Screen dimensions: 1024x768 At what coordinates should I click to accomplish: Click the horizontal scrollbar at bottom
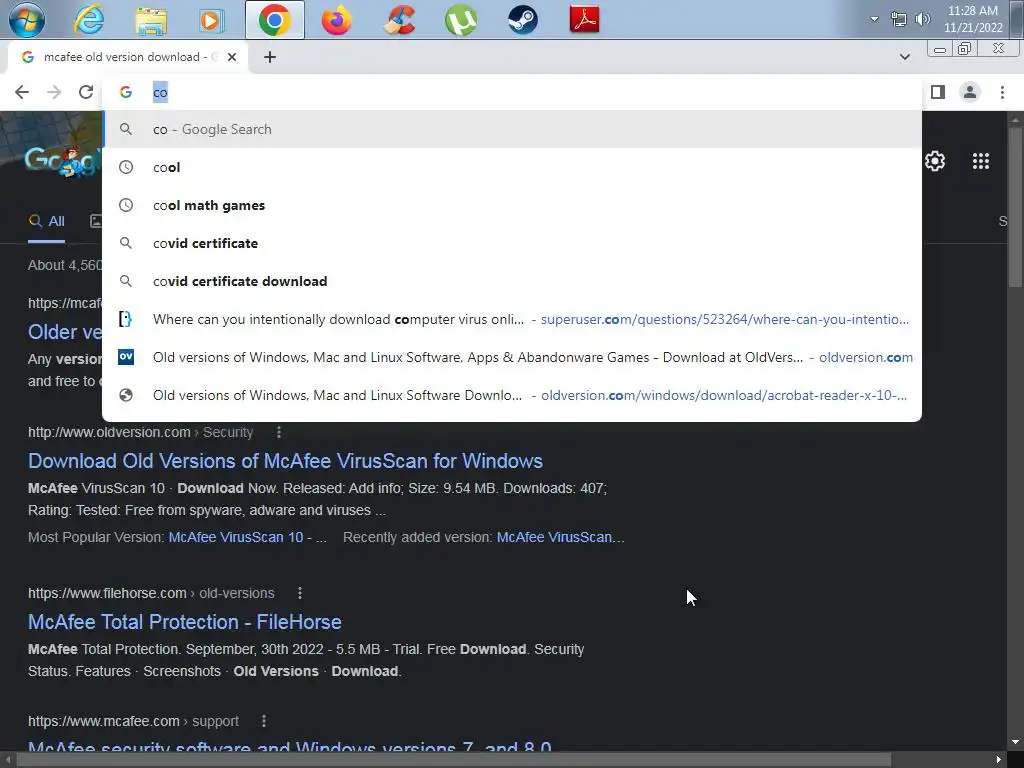(x=454, y=760)
